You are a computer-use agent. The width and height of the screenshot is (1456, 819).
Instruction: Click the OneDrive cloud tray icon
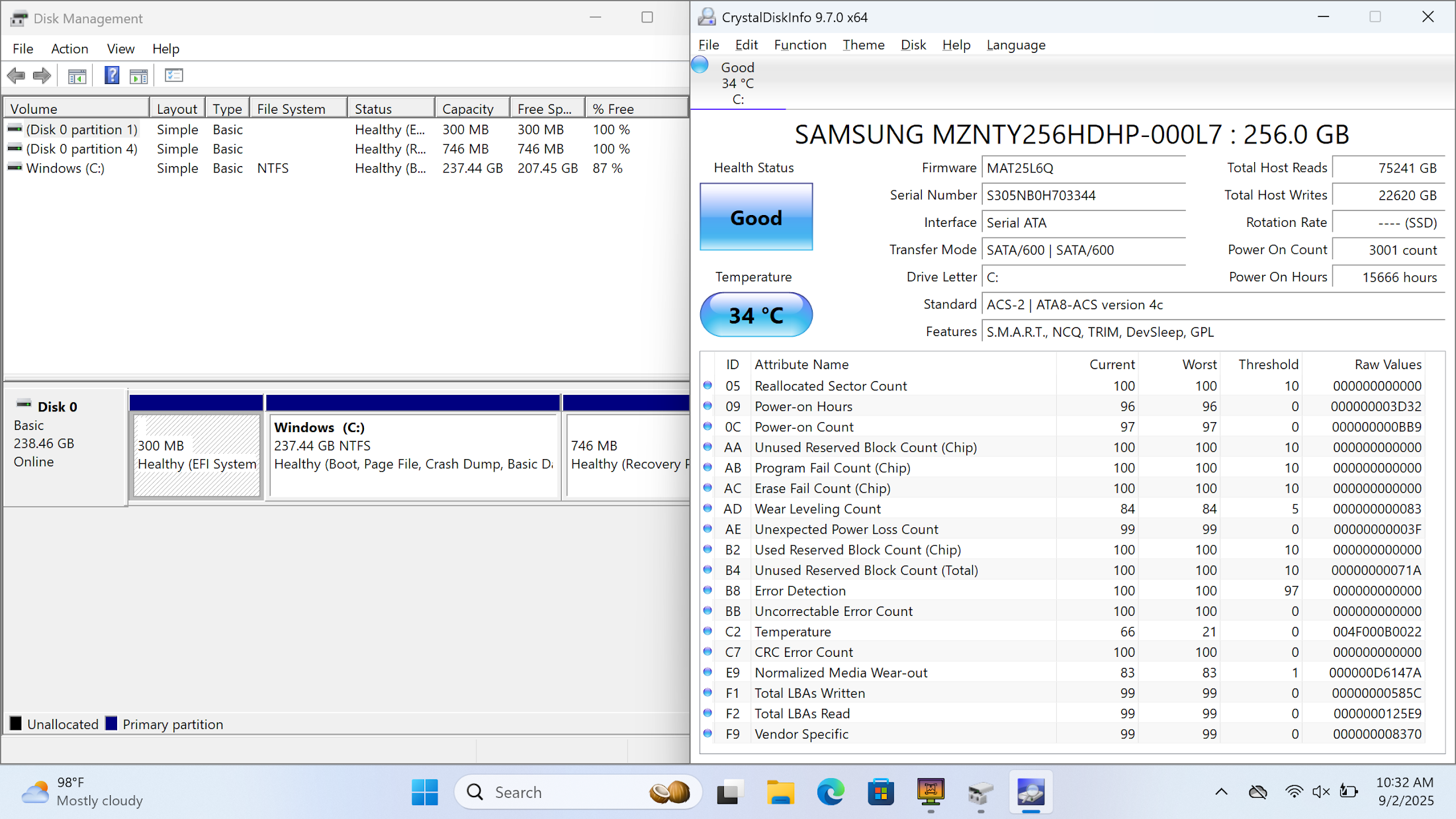click(1257, 791)
